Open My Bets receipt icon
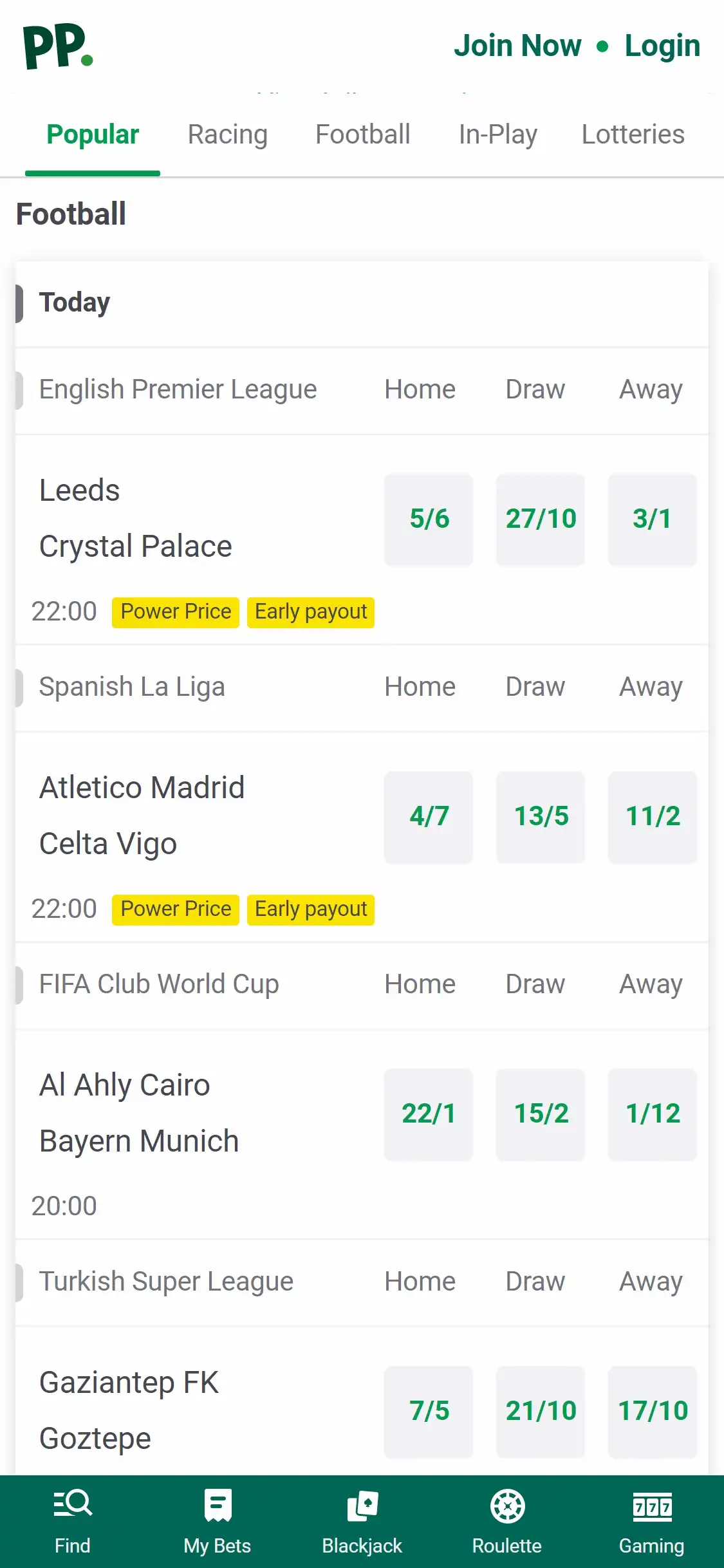The height and width of the screenshot is (1568, 724). (x=218, y=1506)
